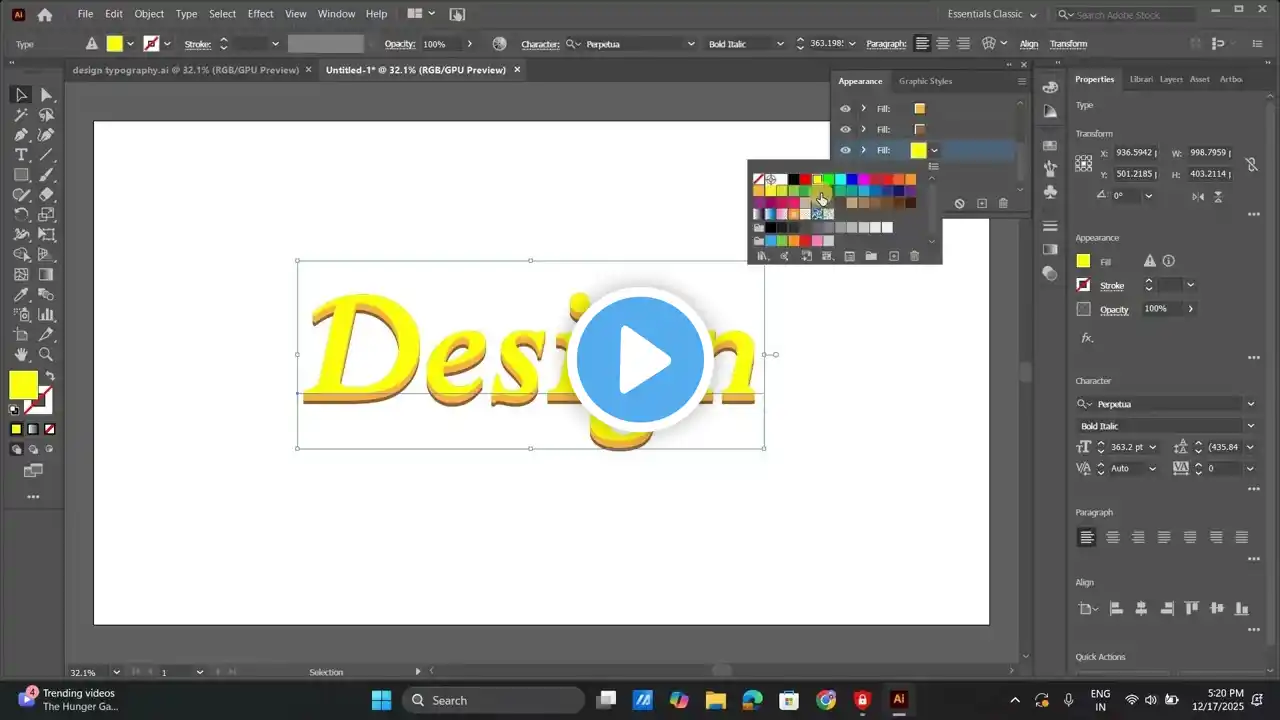
Task: Open the Symbols panel (club icon) in dock
Action: (x=1050, y=191)
